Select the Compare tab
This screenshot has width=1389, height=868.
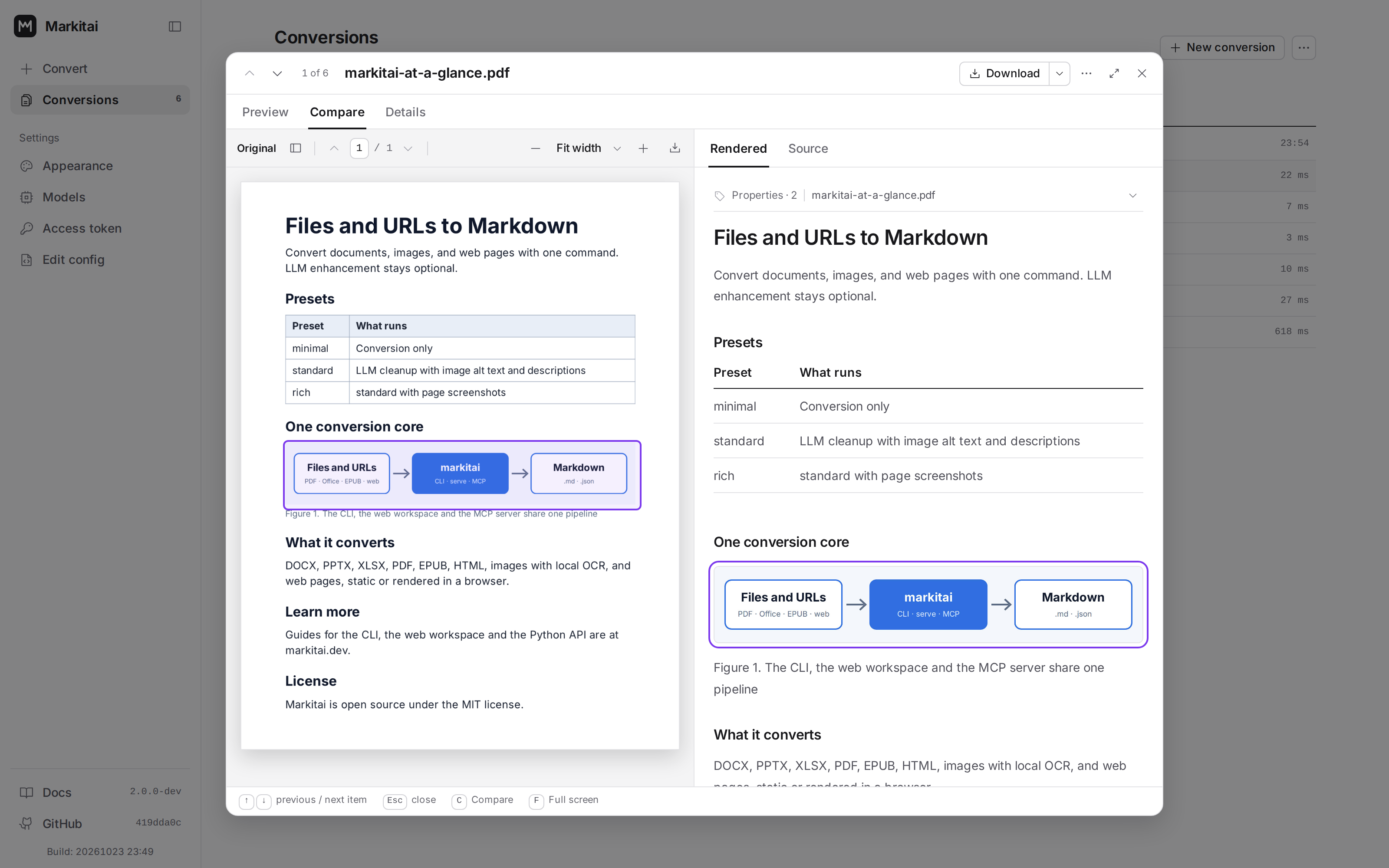337,112
